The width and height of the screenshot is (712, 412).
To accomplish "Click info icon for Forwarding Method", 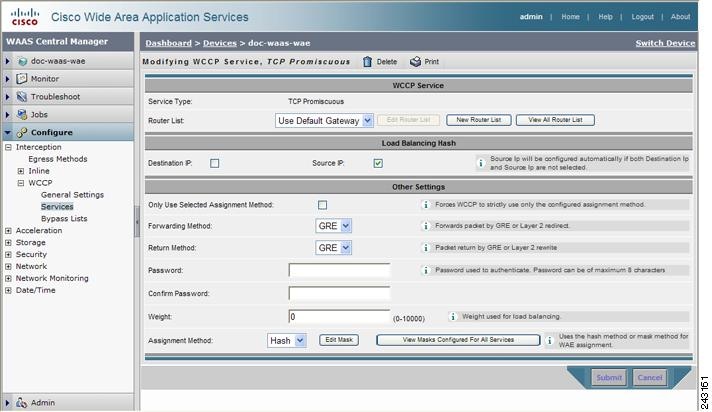I will point(425,226).
